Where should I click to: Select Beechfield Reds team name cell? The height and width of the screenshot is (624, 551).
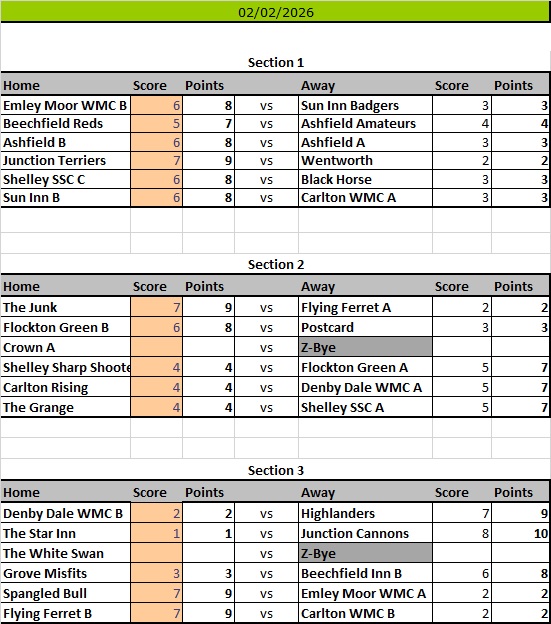coord(66,124)
